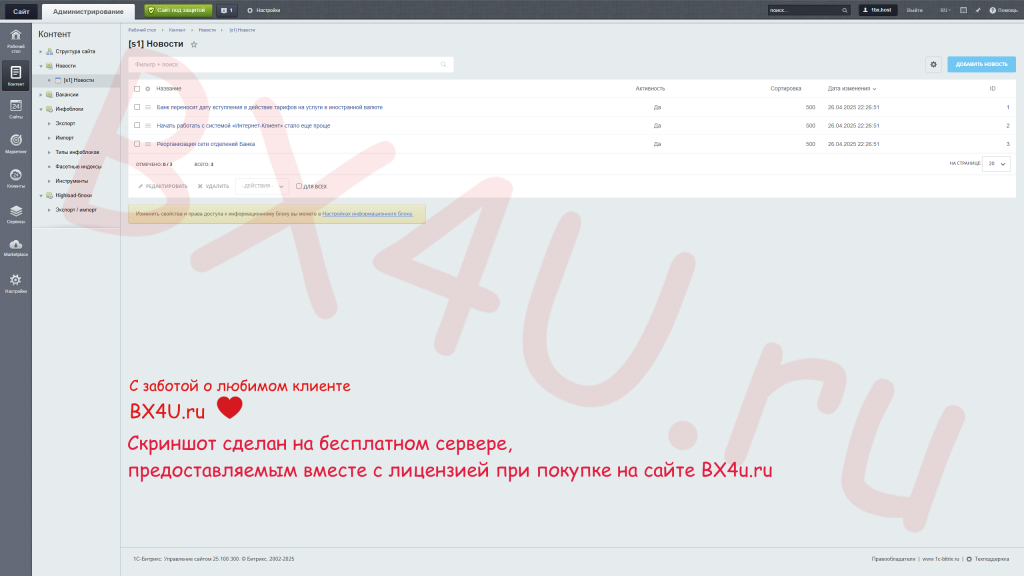Viewport: 1024px width, 576px height.
Task: Sort by the Активность column header
Action: pyautogui.click(x=650, y=89)
